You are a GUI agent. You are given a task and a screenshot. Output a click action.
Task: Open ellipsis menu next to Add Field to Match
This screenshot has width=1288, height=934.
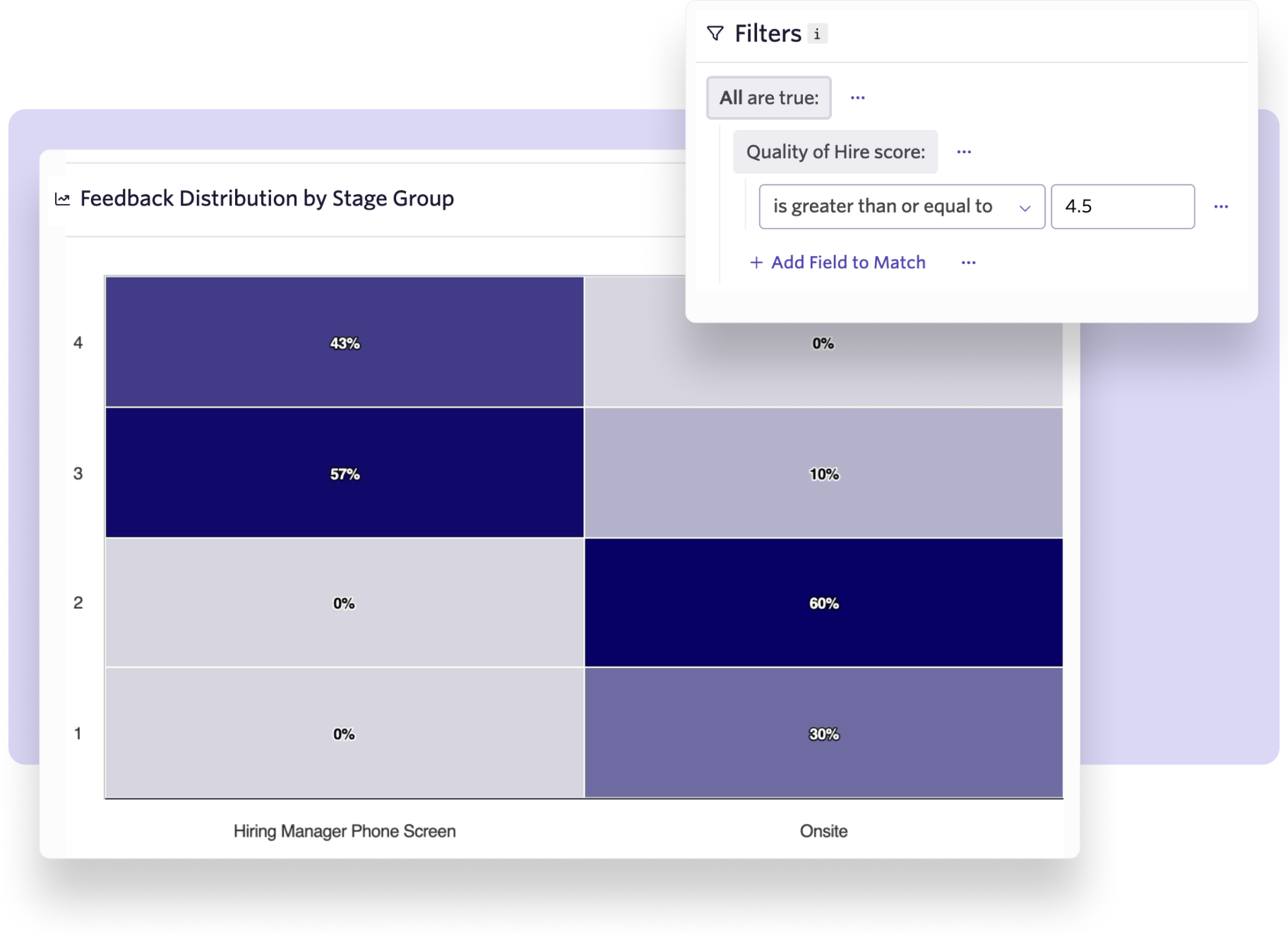pyautogui.click(x=968, y=263)
